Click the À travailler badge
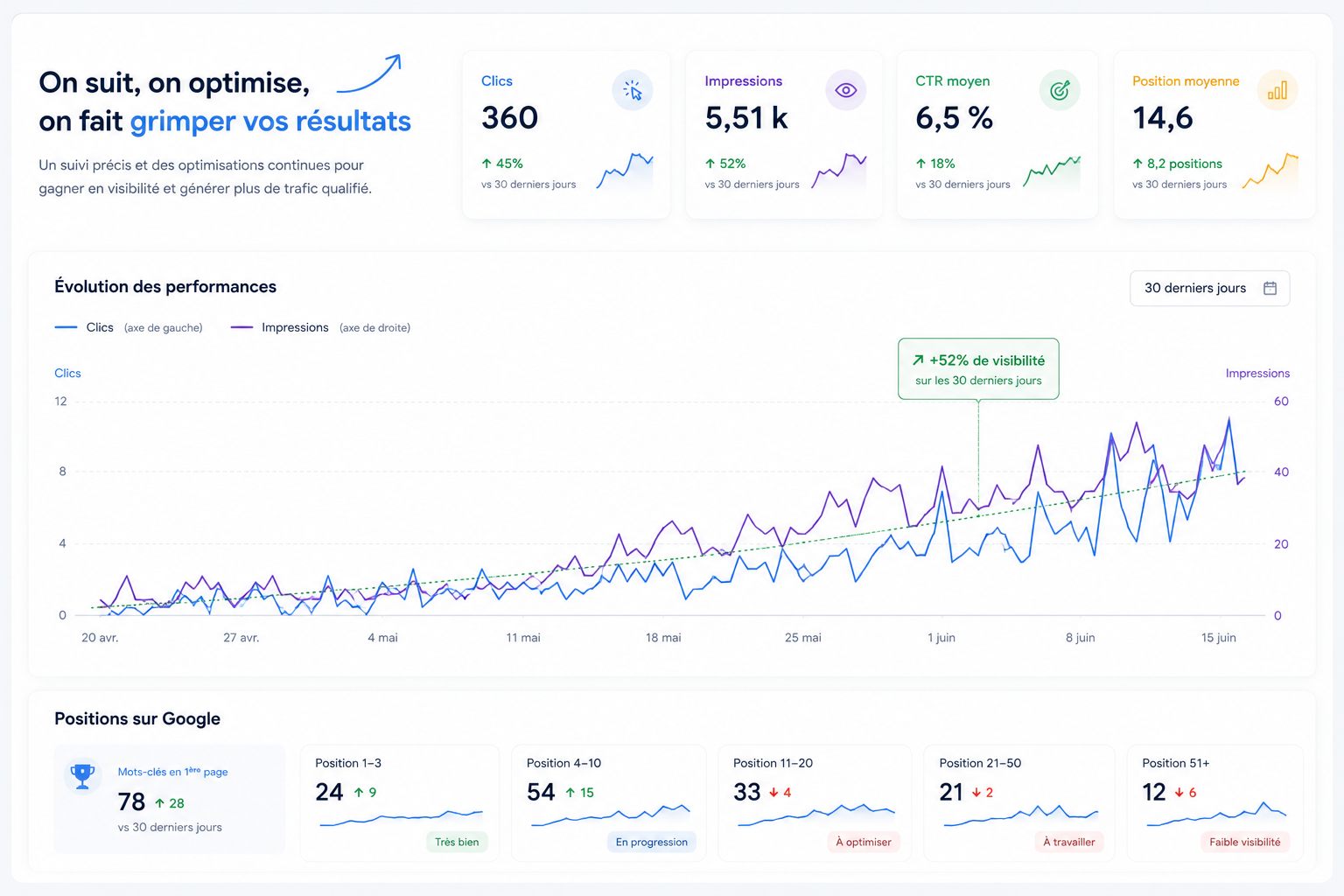The image size is (1344, 896). click(1069, 842)
